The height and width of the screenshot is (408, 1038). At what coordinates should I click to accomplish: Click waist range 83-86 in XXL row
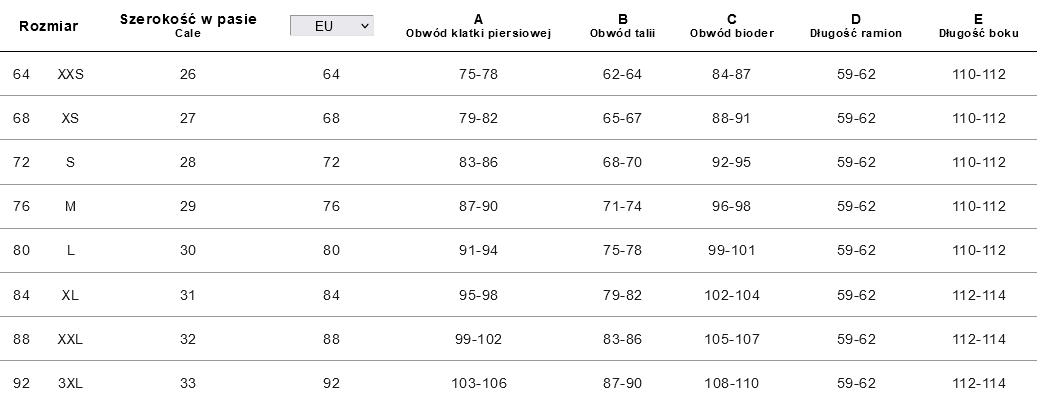(622, 339)
